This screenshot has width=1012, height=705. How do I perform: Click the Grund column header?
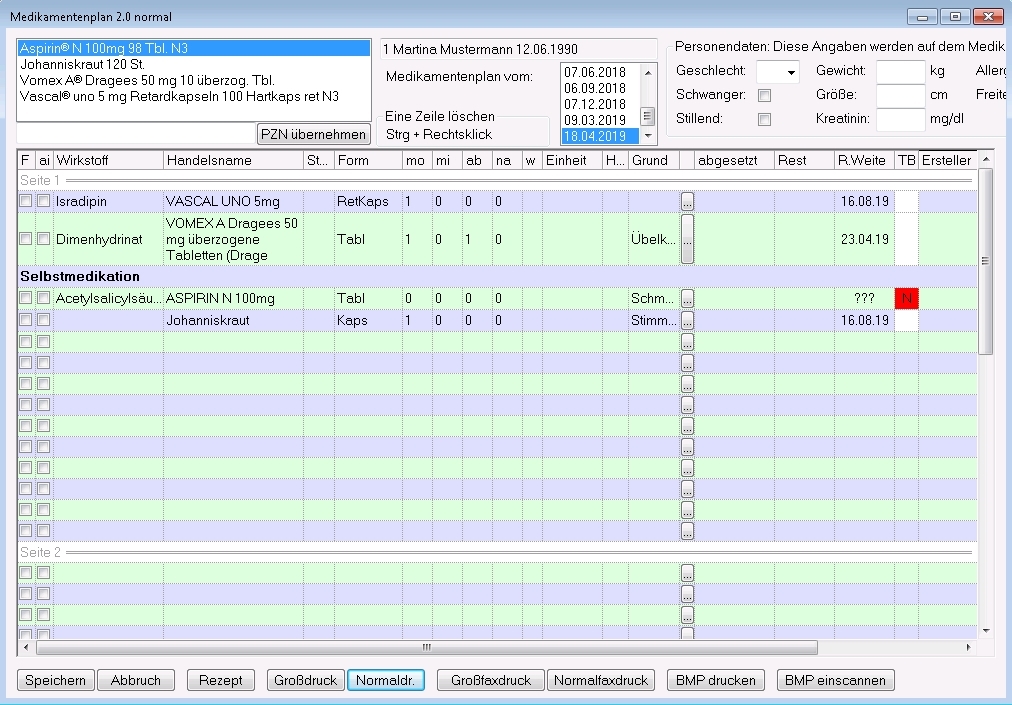(x=653, y=160)
